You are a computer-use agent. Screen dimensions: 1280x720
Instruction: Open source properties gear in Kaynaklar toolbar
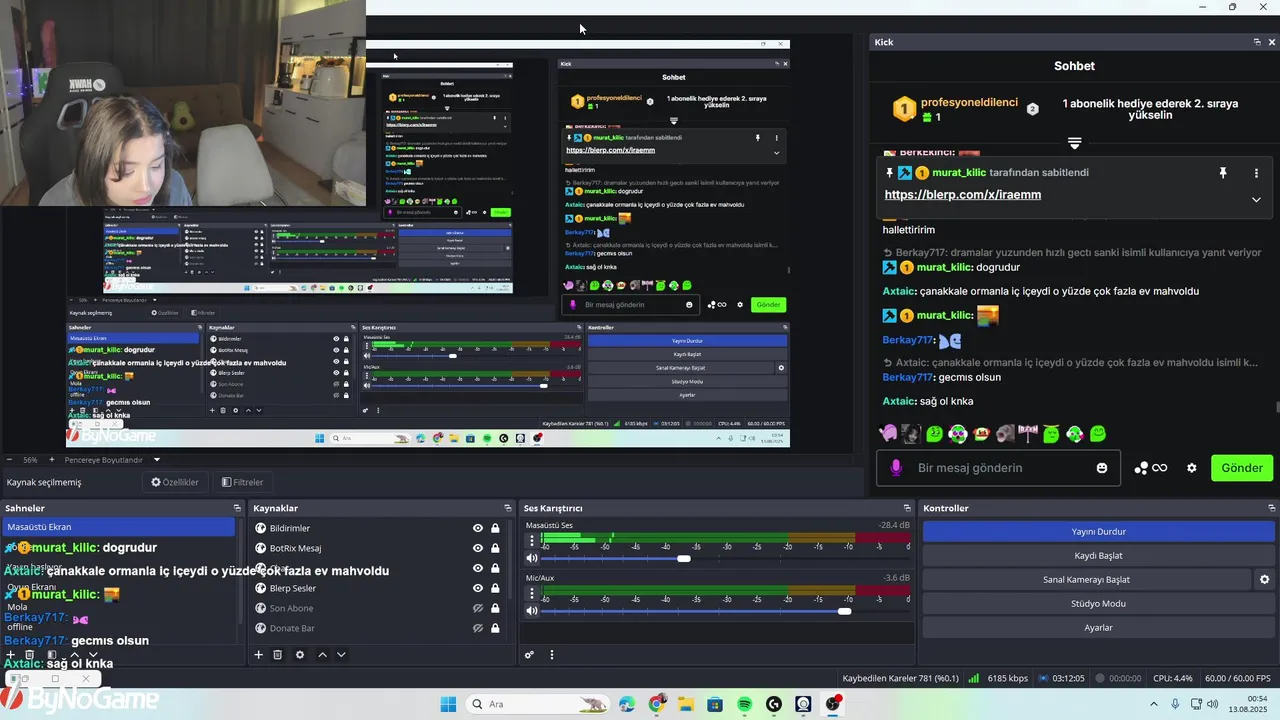point(300,655)
